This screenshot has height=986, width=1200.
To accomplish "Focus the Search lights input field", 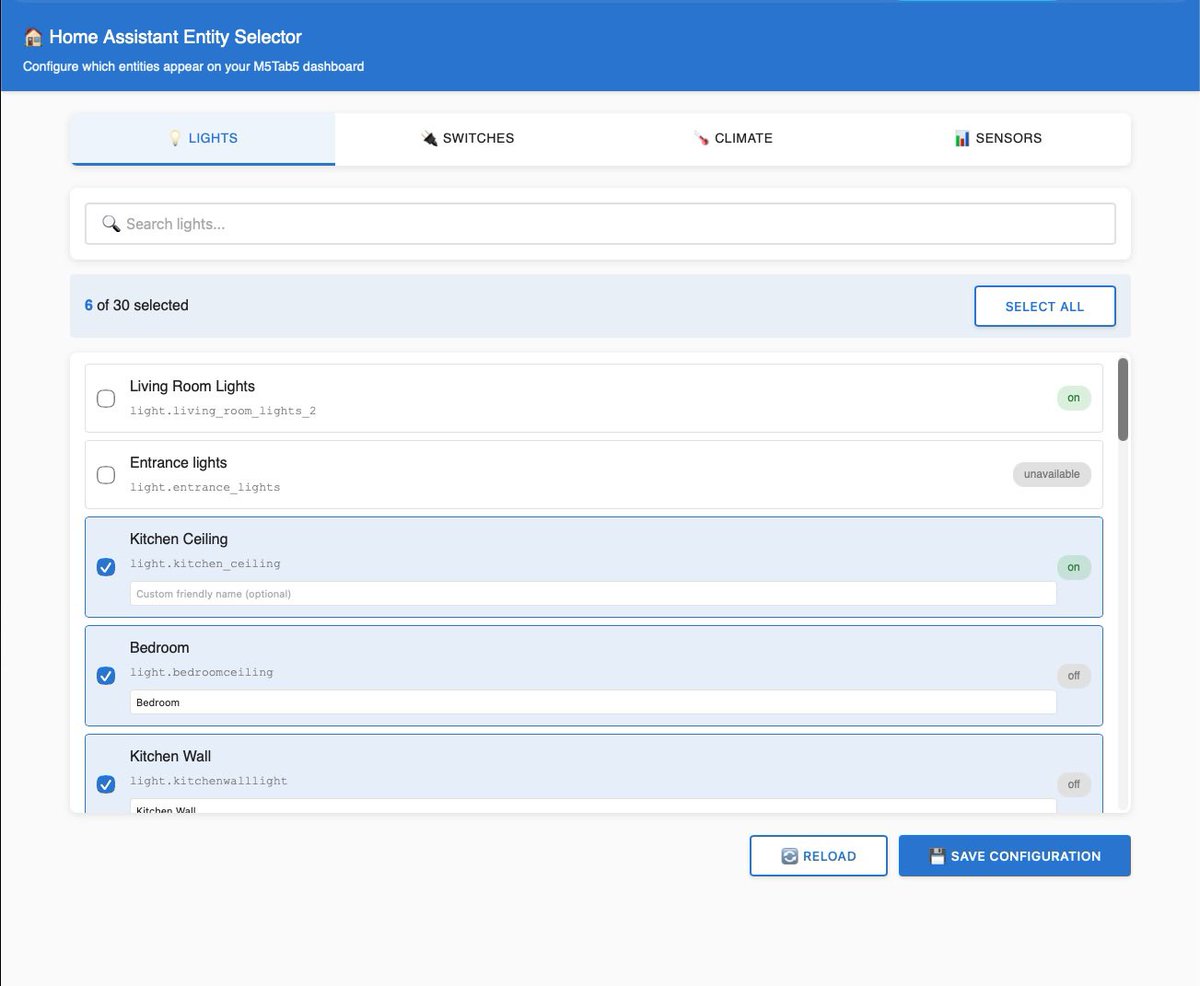I will [x=600, y=224].
